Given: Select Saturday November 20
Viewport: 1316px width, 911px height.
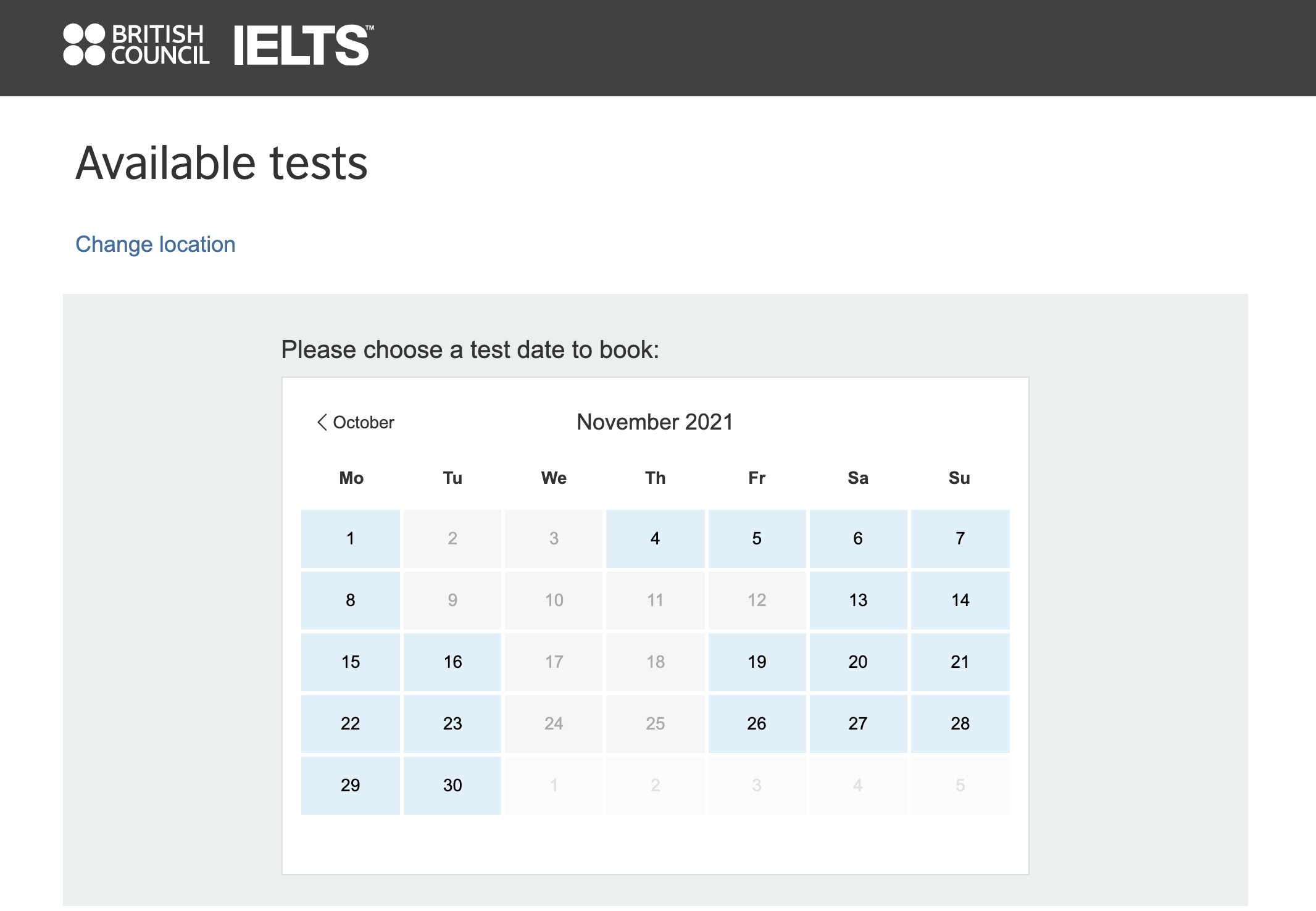Looking at the screenshot, I should (858, 662).
